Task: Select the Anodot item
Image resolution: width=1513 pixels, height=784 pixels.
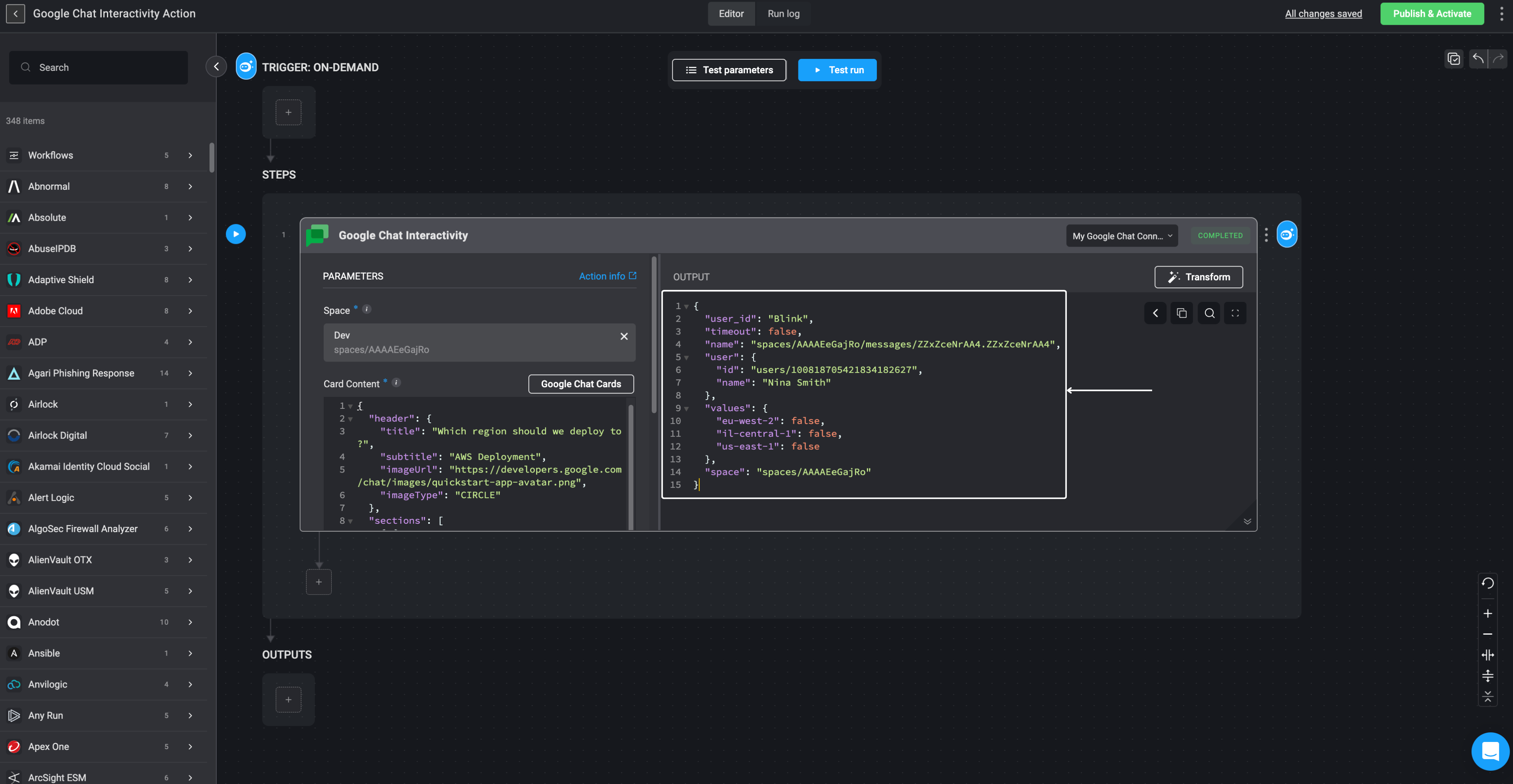Action: coord(103,622)
